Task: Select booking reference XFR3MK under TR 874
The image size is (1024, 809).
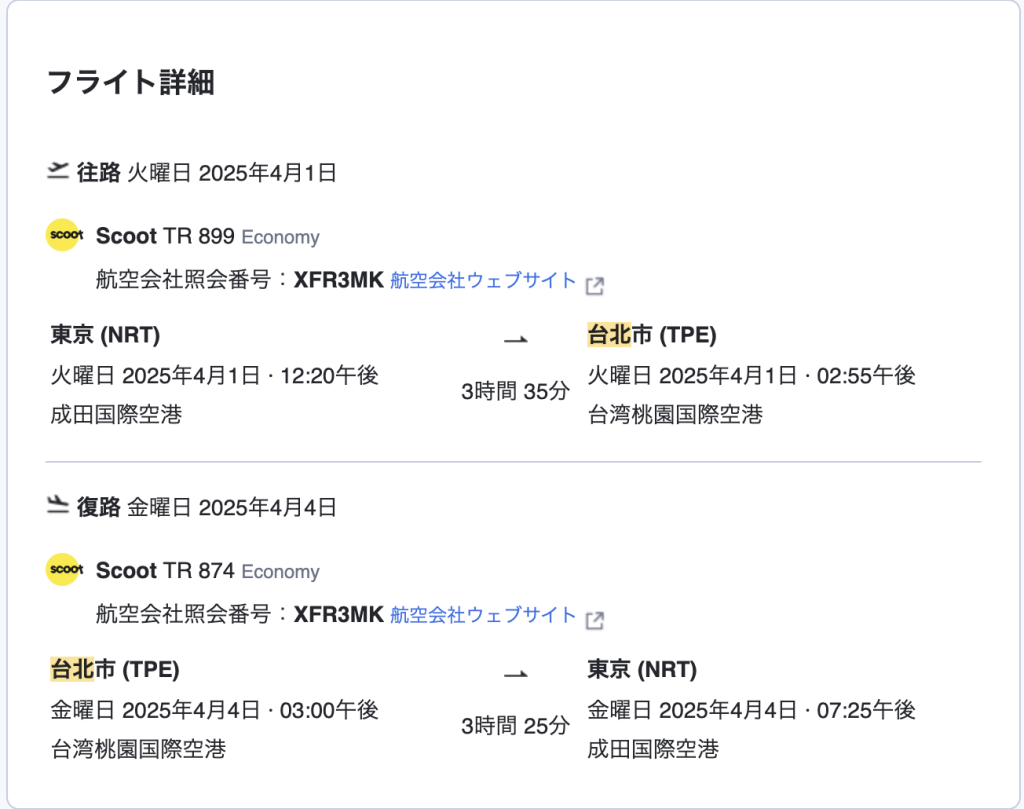Action: [x=338, y=615]
